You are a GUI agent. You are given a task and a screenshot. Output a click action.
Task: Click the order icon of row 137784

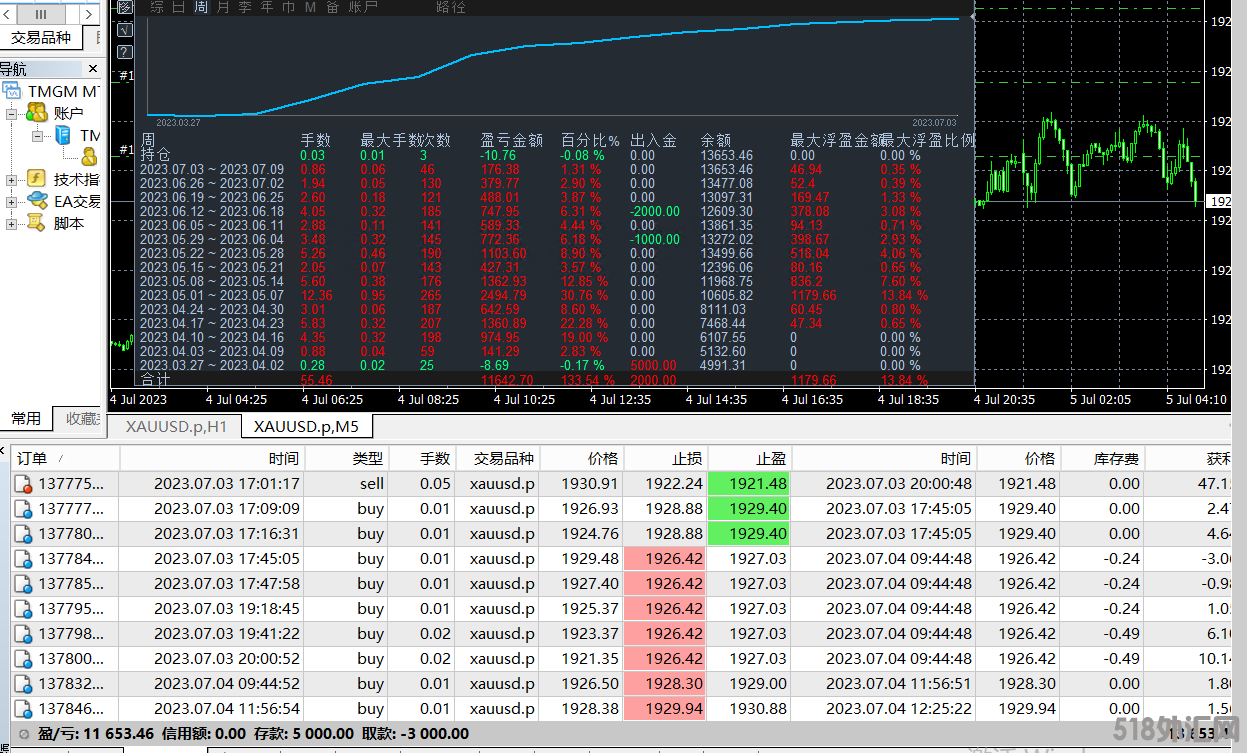coord(24,559)
